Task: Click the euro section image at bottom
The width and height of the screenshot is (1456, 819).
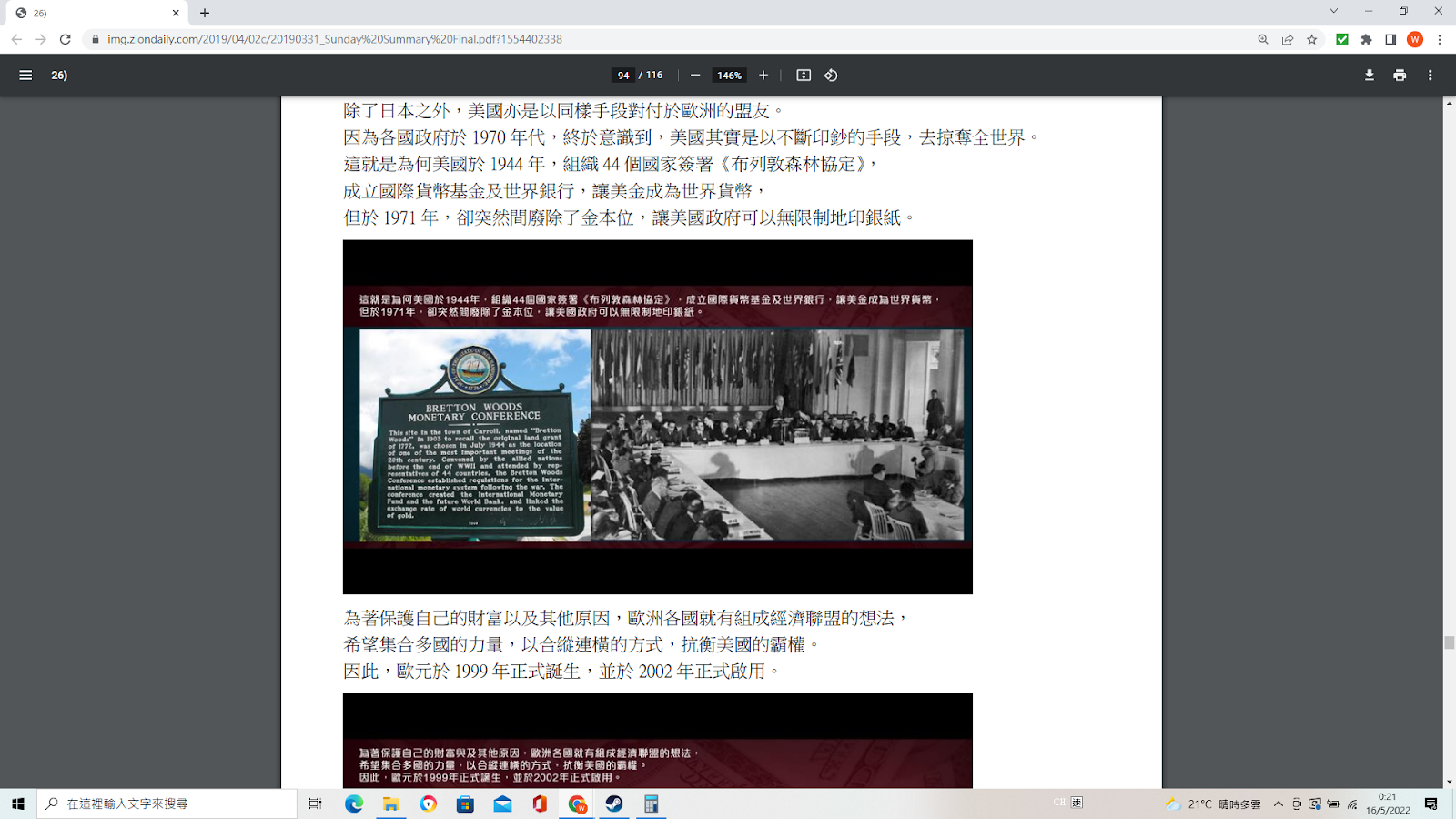Action: [x=658, y=741]
